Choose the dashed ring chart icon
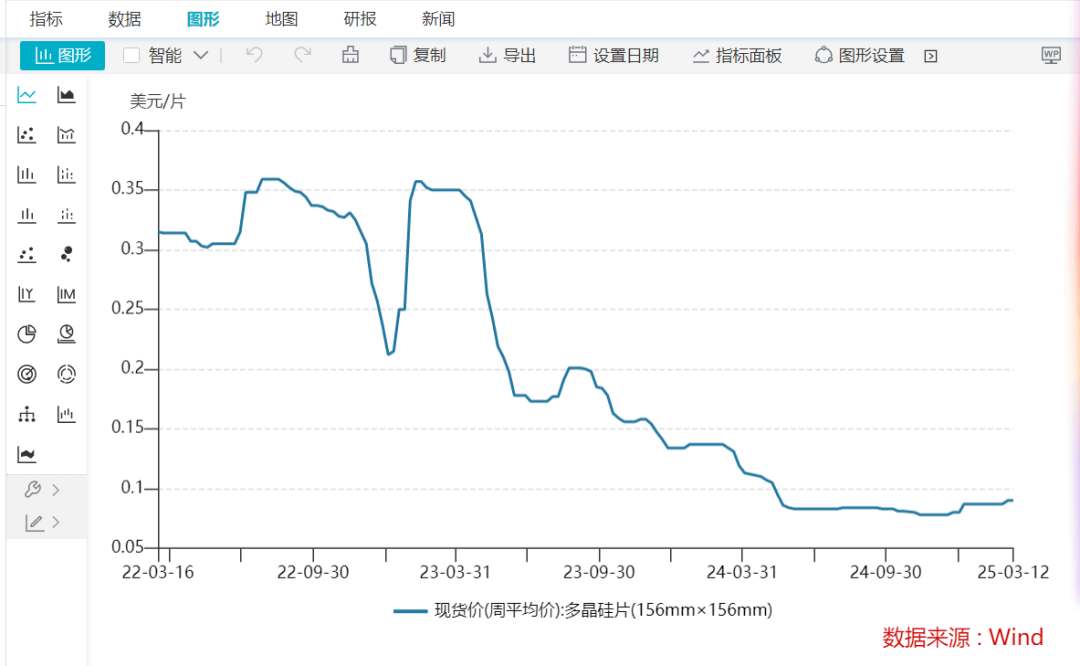This screenshot has height=666, width=1080. (x=66, y=375)
